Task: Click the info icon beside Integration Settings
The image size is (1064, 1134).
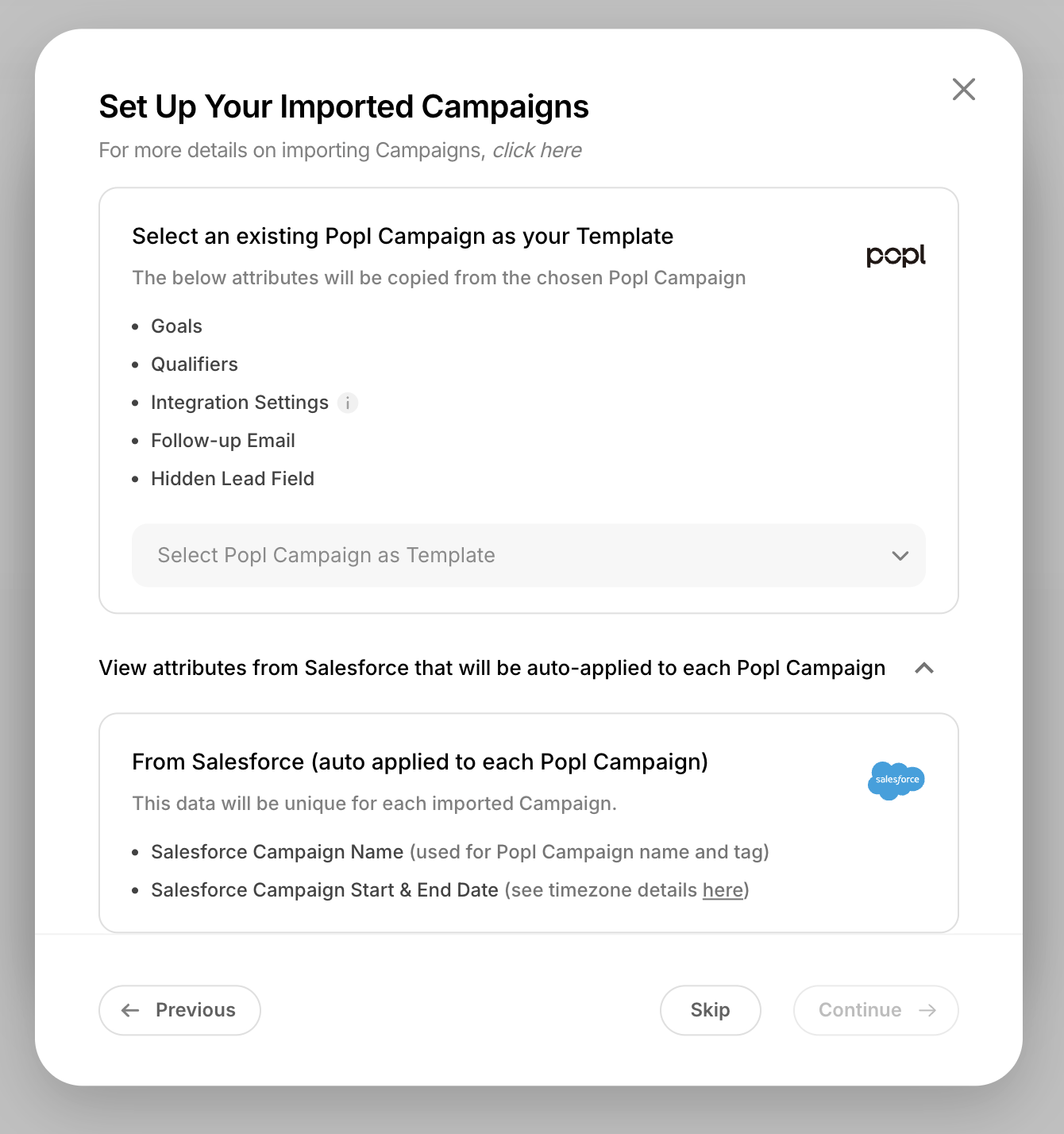Action: coord(348,403)
